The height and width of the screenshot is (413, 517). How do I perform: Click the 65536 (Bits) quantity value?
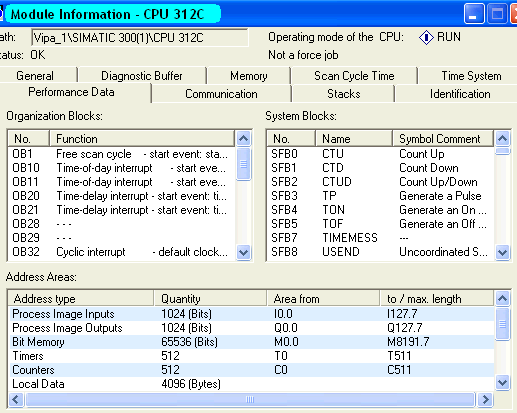(x=189, y=342)
